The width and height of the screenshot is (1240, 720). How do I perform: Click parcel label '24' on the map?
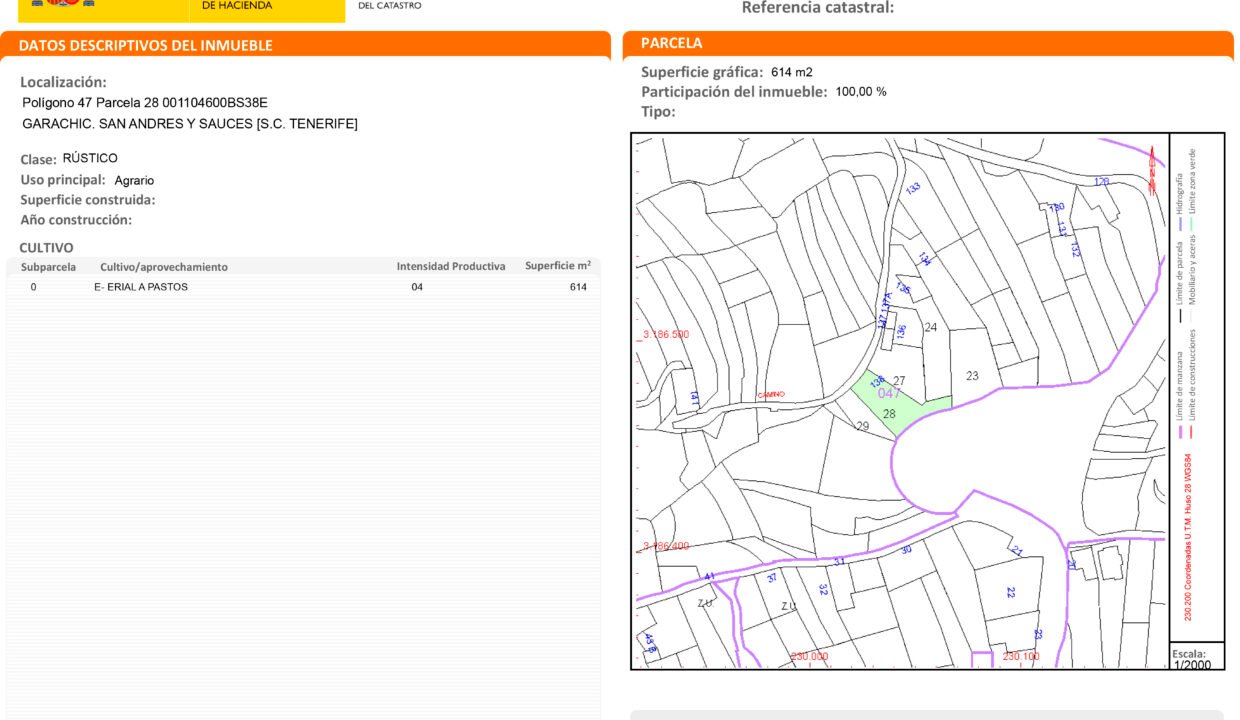[931, 327]
